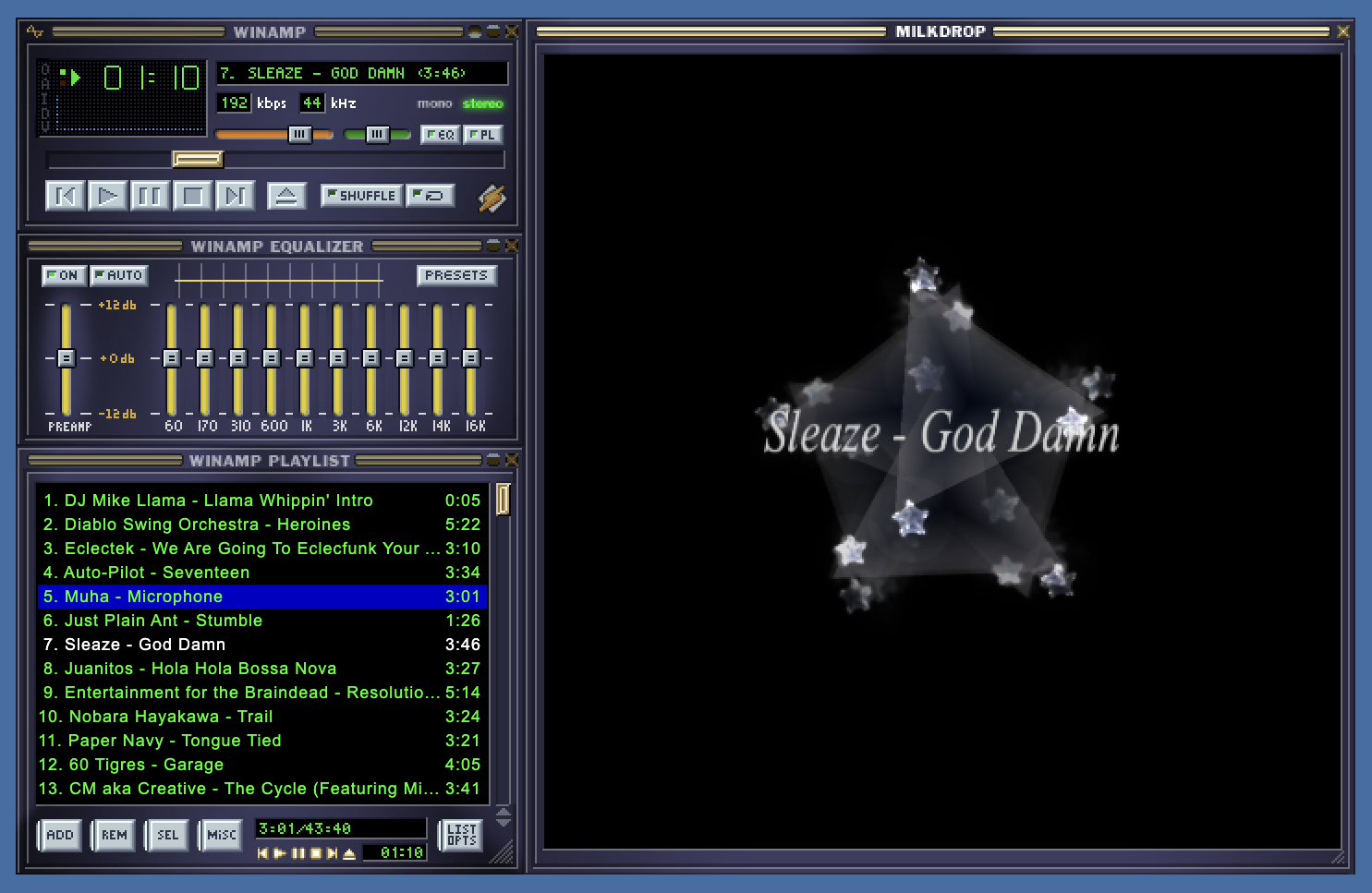Open the LIST OPTS menu
Viewport: 1372px width, 893px height.
461,835
